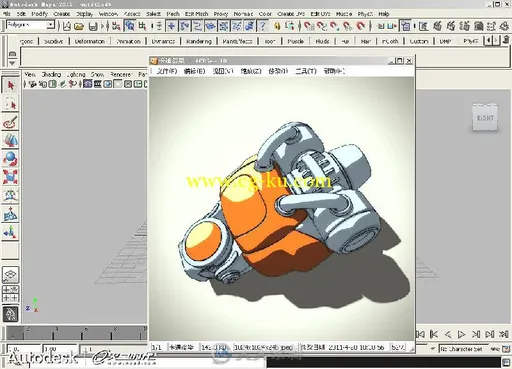
Task: Open the character set dropdown arrow
Action: tap(433, 349)
